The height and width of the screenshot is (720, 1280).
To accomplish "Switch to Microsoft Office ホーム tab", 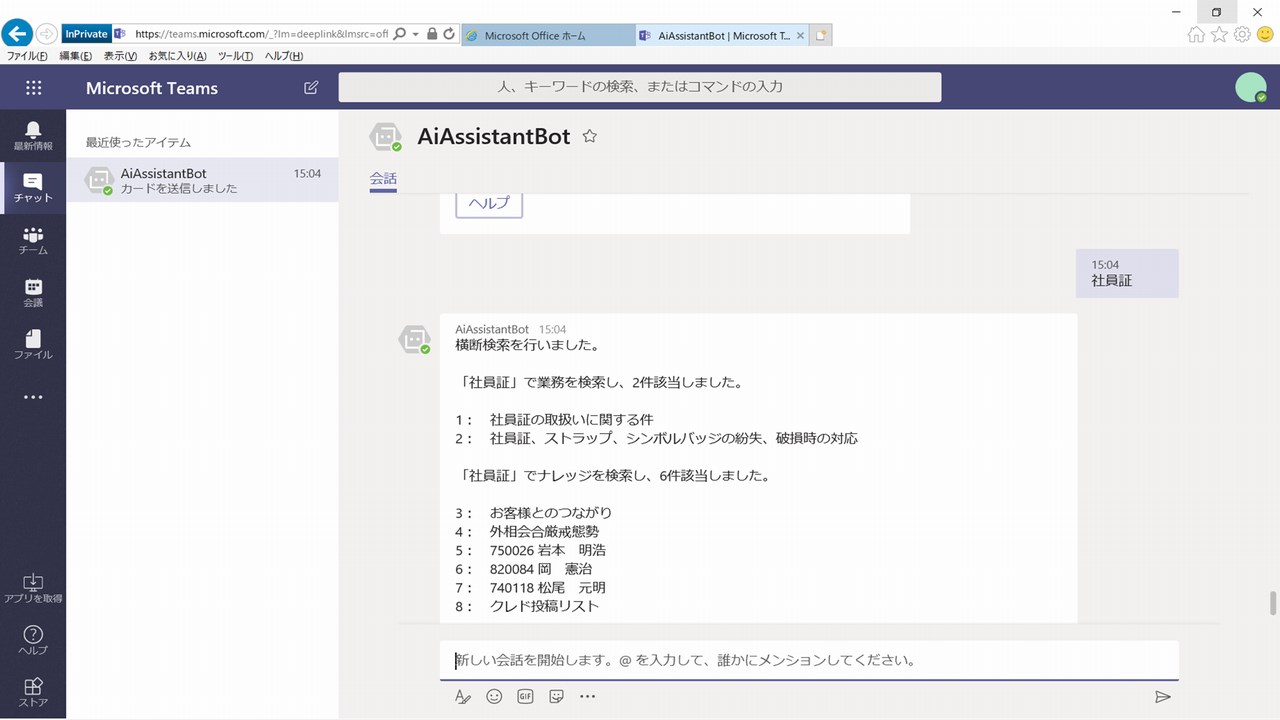I will [x=548, y=35].
